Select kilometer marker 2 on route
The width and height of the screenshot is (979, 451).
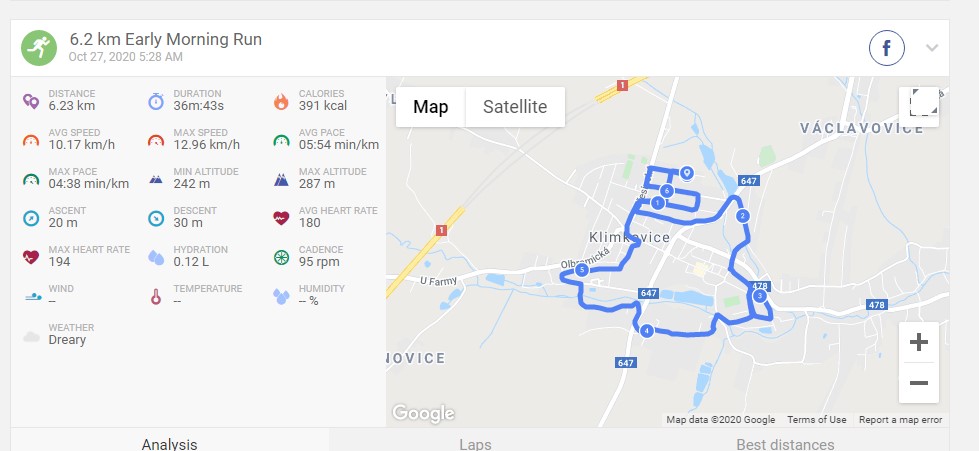(x=742, y=216)
